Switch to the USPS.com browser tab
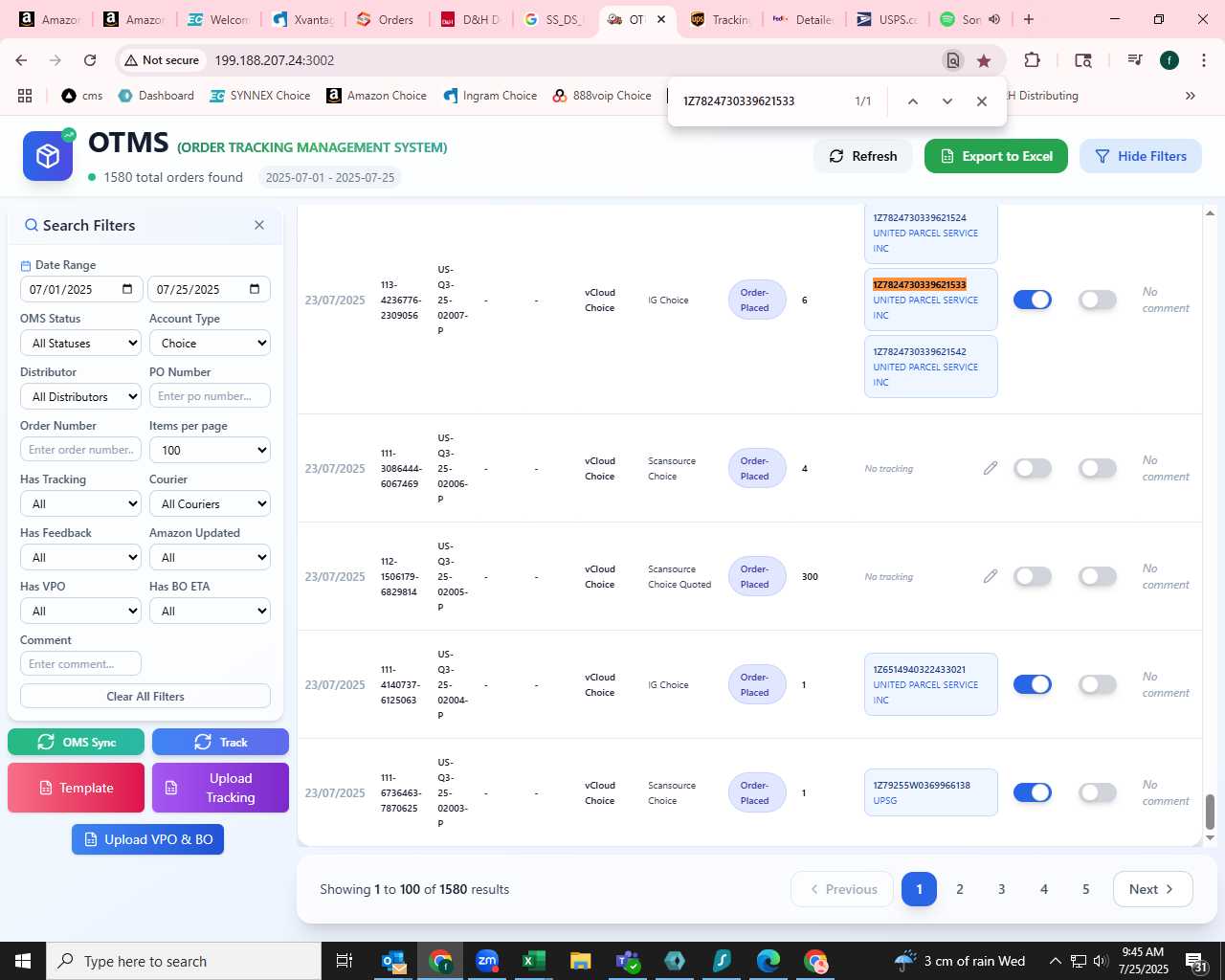 pos(887,19)
